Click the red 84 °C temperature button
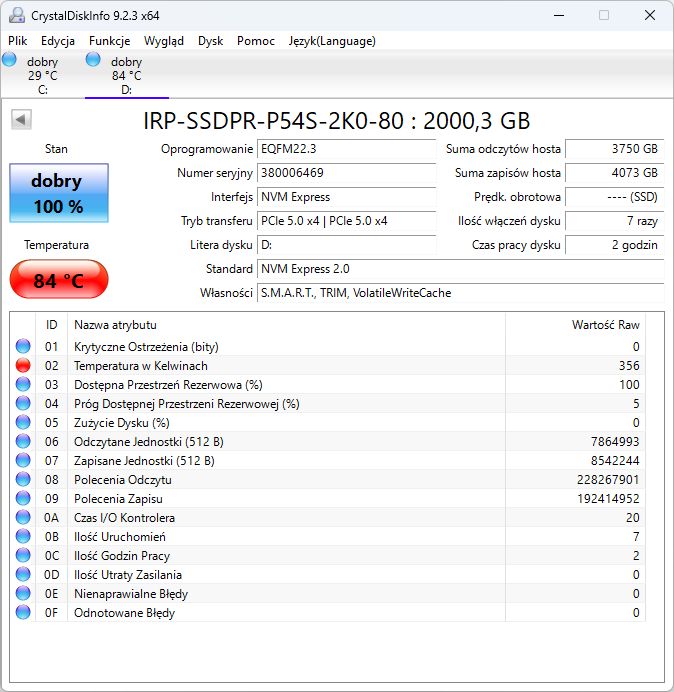Image resolution: width=674 pixels, height=692 pixels. pos(59,279)
